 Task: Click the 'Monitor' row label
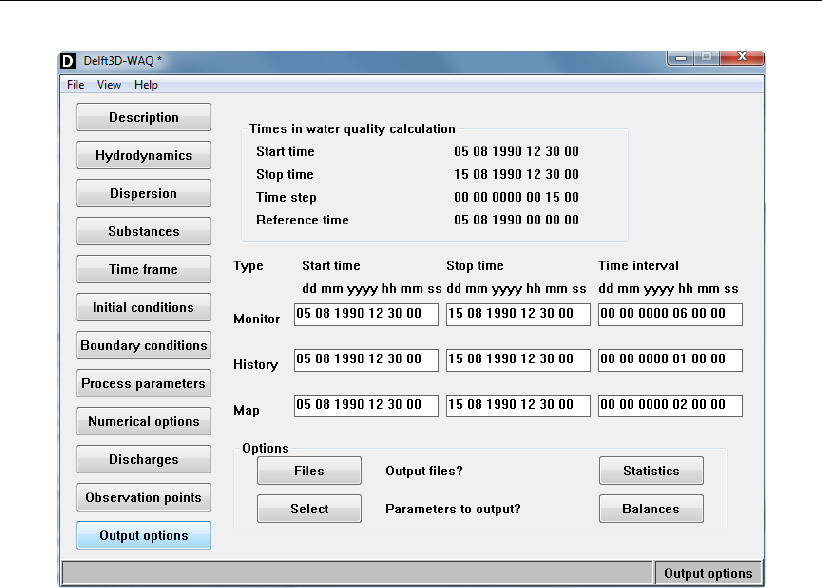click(257, 319)
